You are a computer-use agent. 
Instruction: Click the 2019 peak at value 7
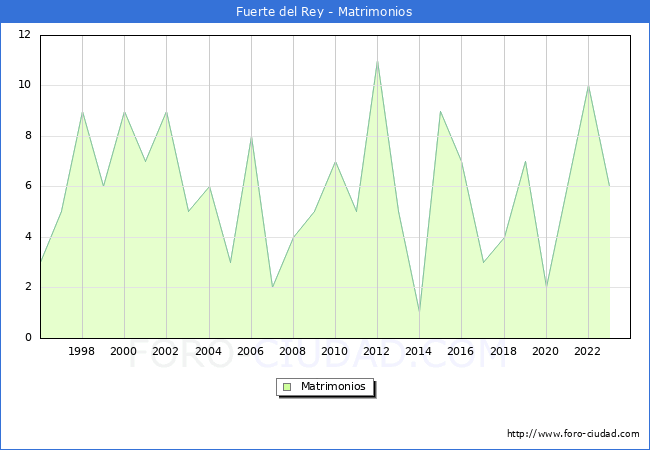(x=525, y=161)
